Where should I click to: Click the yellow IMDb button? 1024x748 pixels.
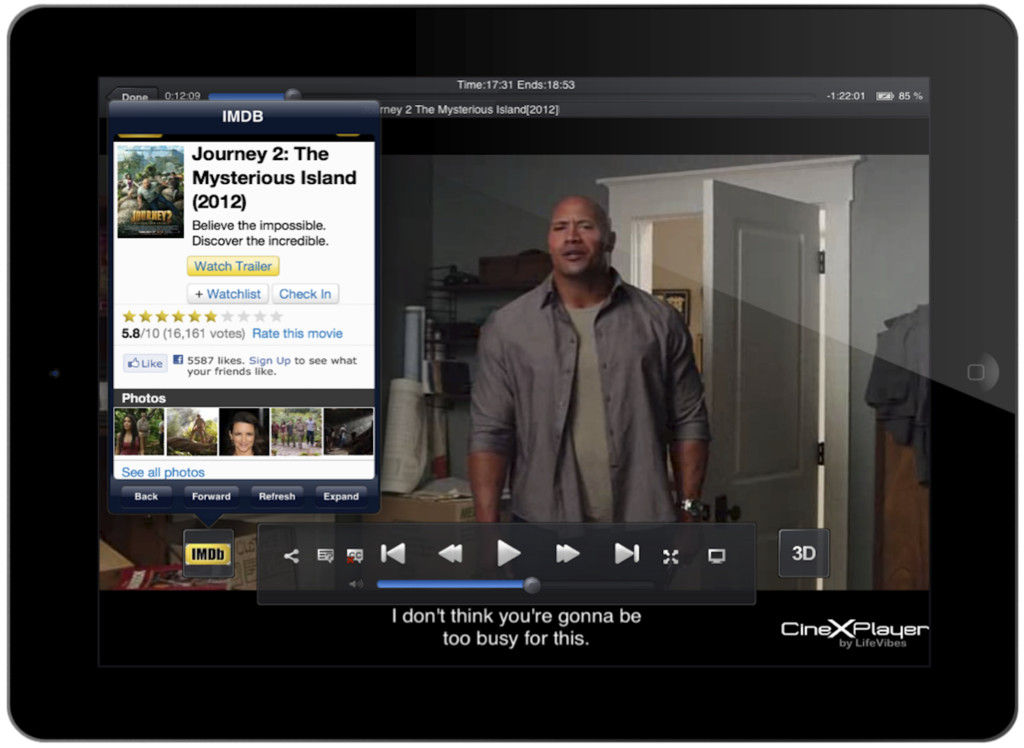(x=208, y=555)
